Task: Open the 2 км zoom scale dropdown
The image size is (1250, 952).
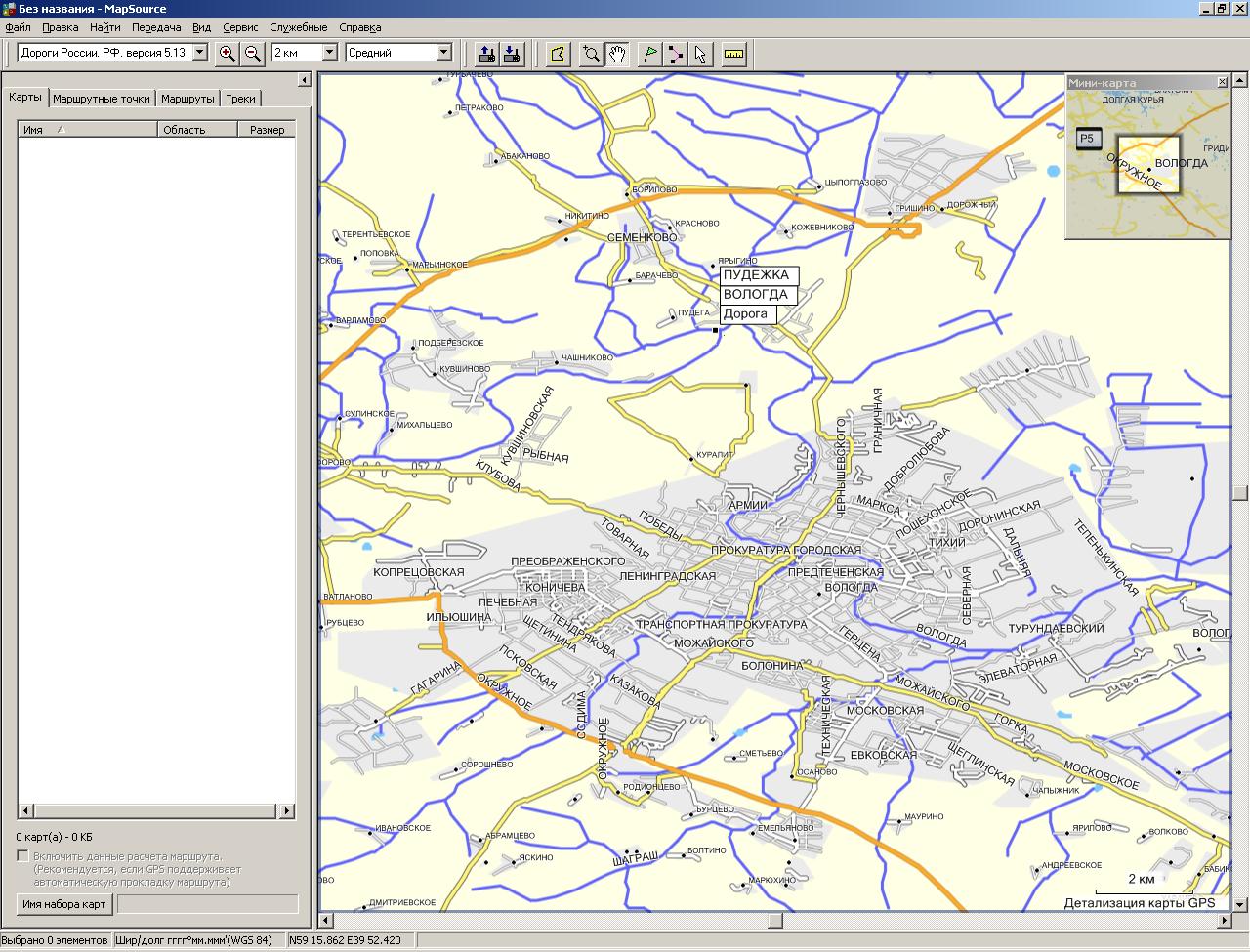Action: 329,53
